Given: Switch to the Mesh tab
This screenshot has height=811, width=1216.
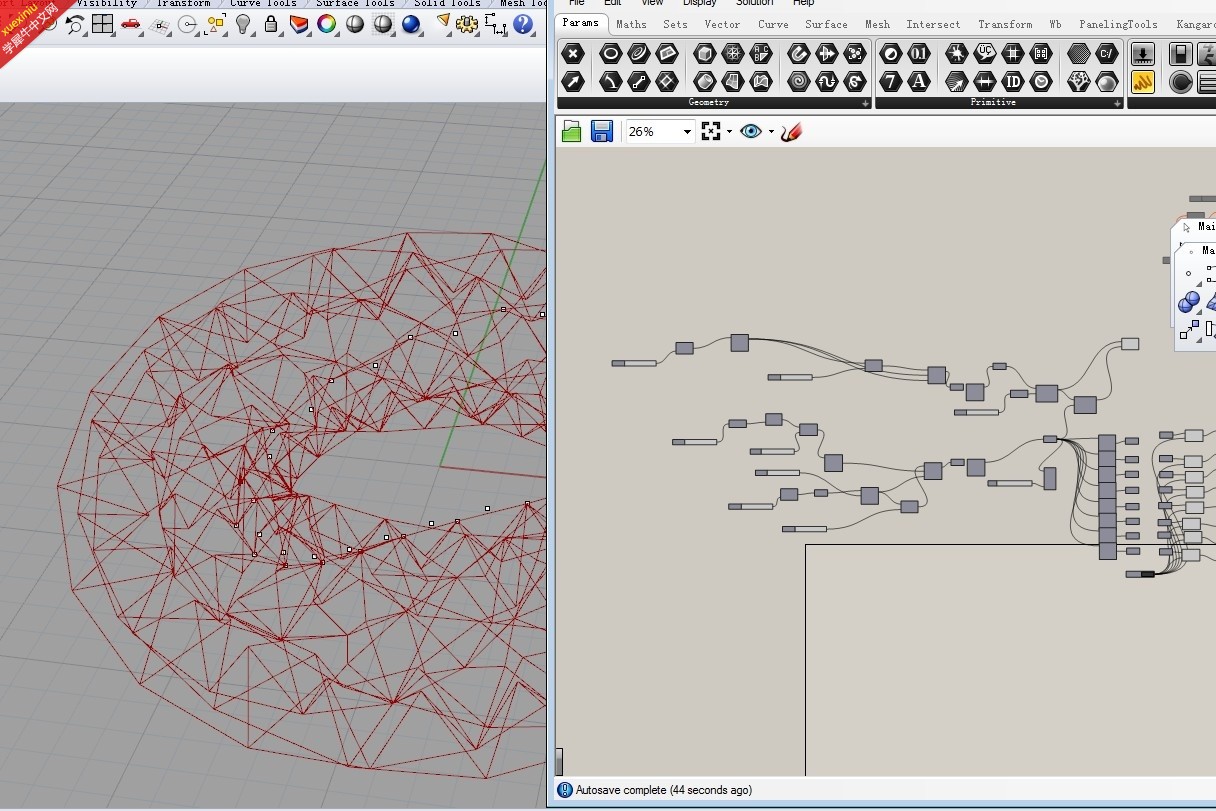Looking at the screenshot, I should 877,24.
